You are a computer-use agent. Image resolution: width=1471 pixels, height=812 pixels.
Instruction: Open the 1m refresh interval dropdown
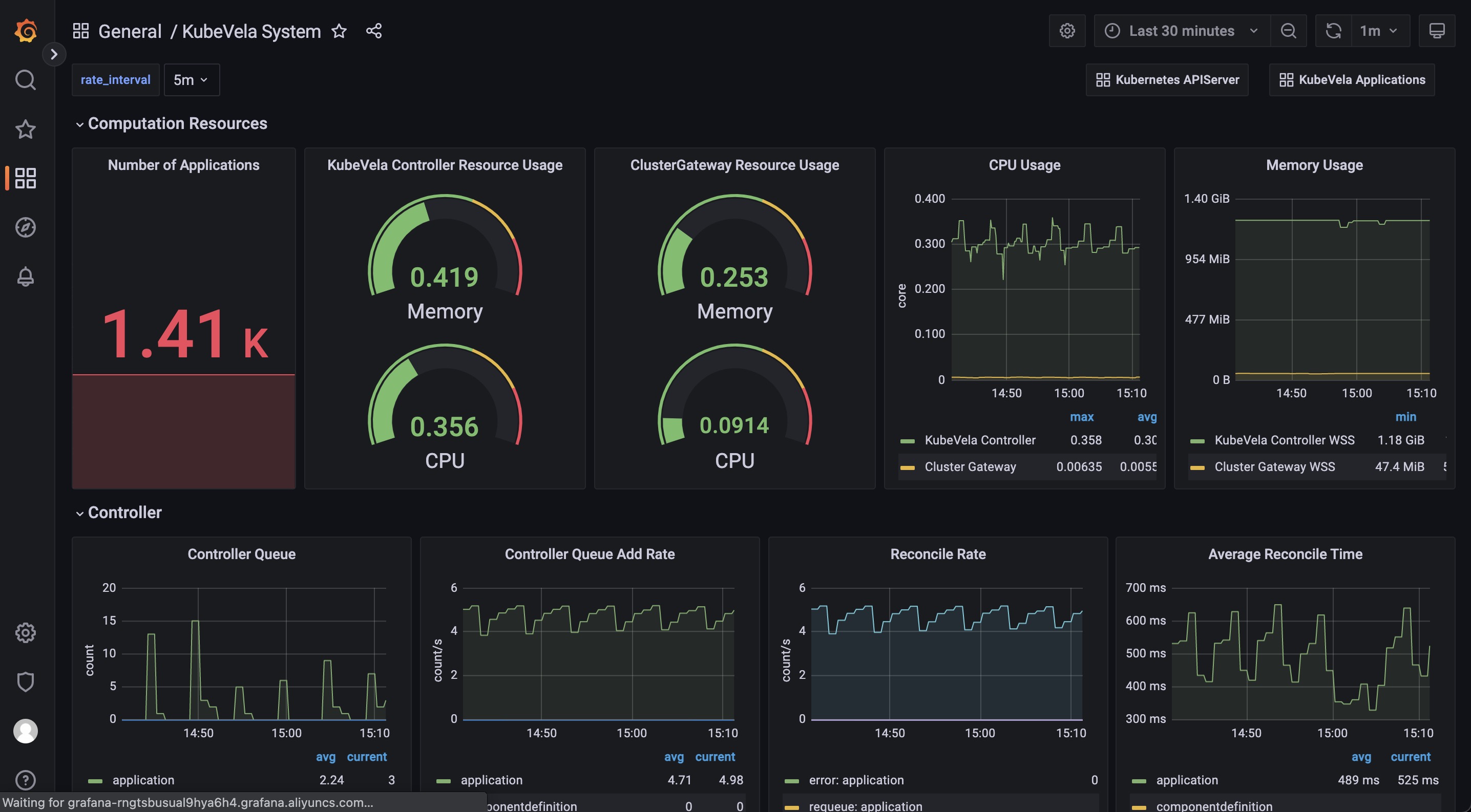(1380, 31)
